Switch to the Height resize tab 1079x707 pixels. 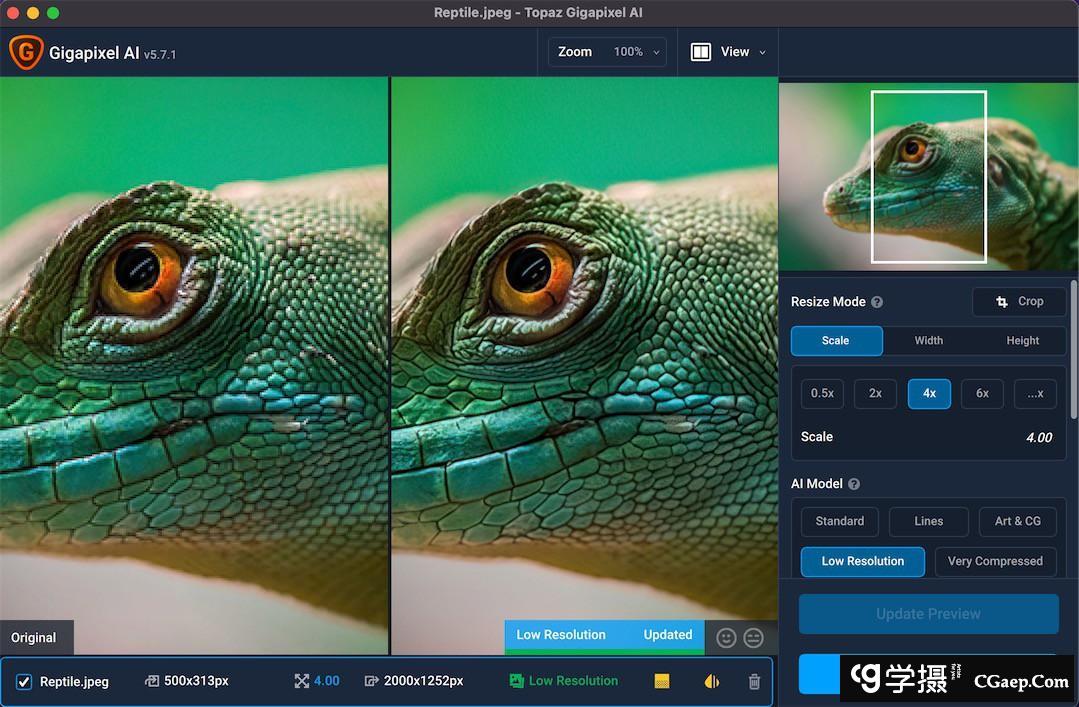pos(1022,340)
